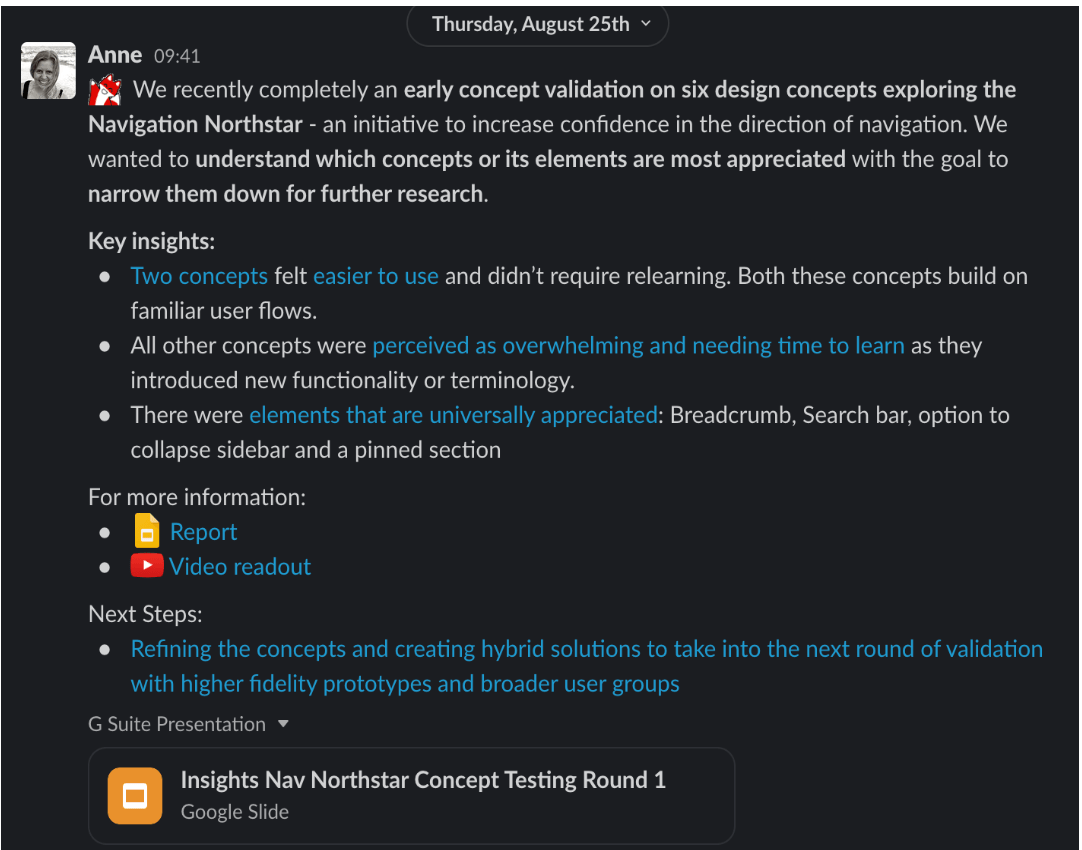Click the Google Slides icon beside Report
This screenshot has height=850, width=1082.
[x=146, y=531]
